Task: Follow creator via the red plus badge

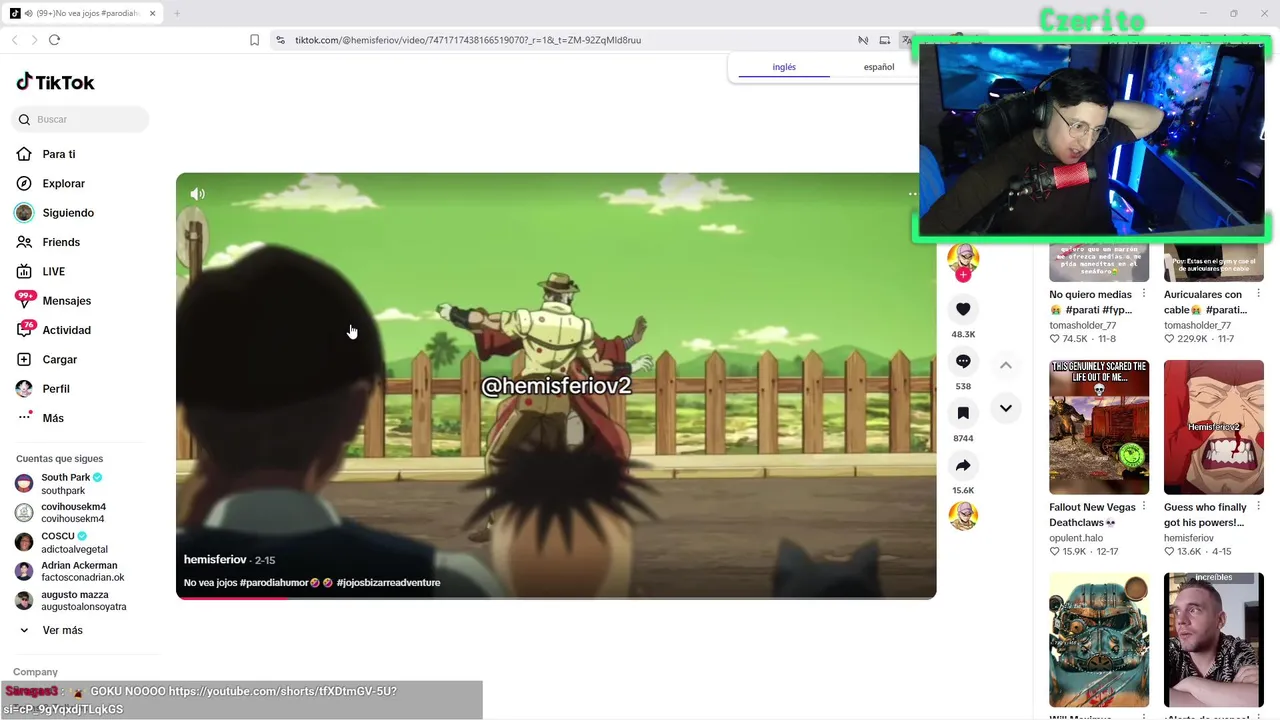Action: tap(963, 275)
